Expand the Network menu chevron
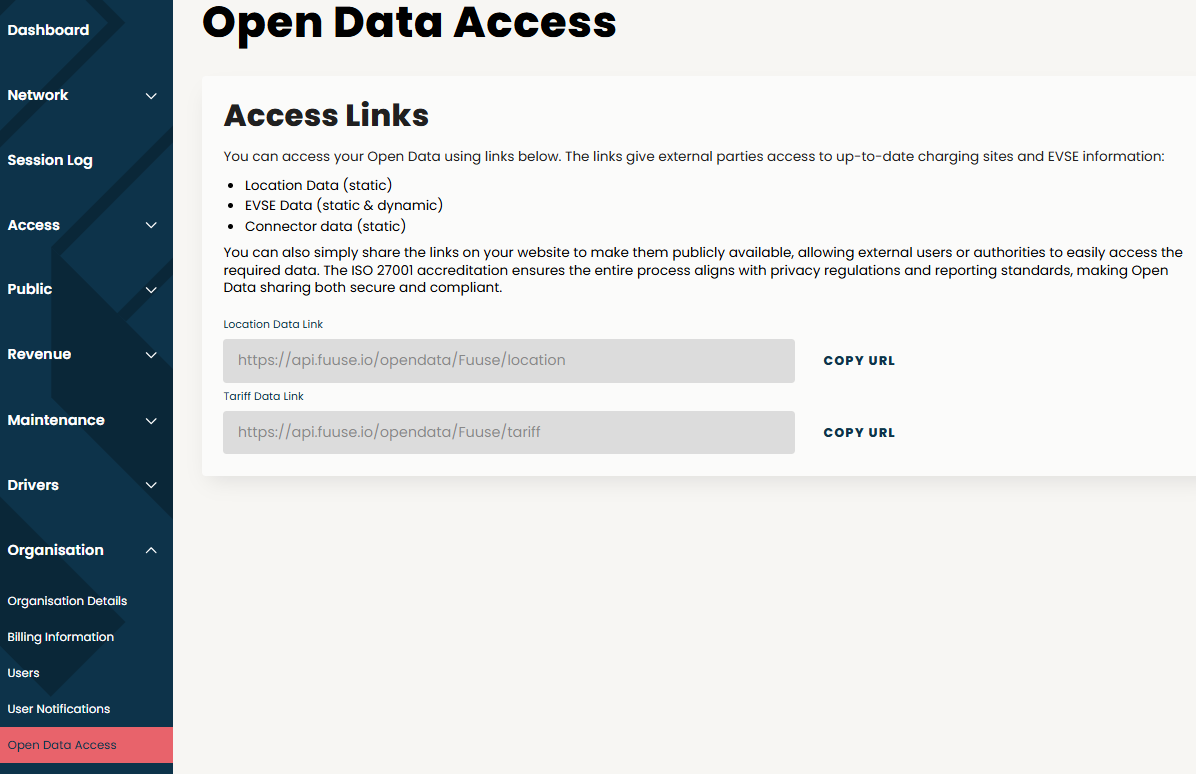Image resolution: width=1196 pixels, height=774 pixels. (x=151, y=96)
